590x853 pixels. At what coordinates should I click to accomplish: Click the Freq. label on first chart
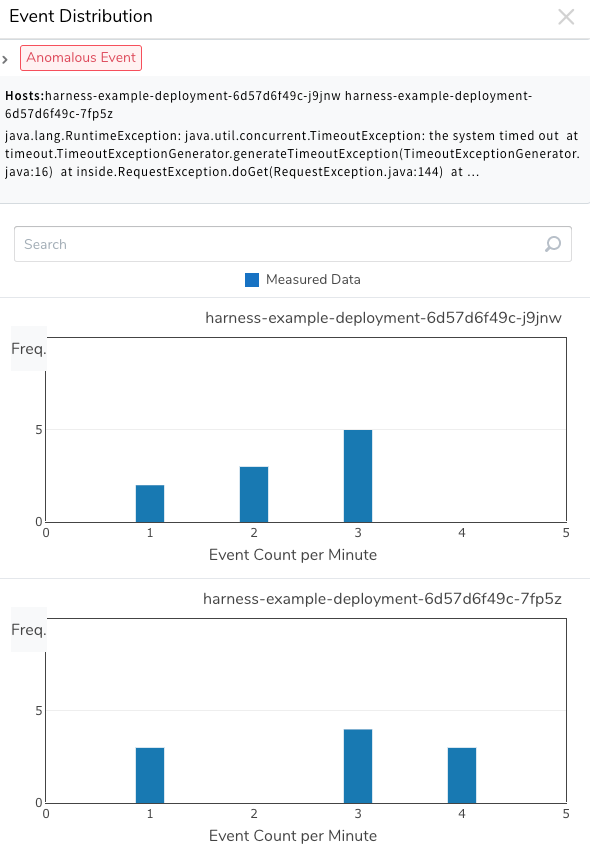pos(29,349)
